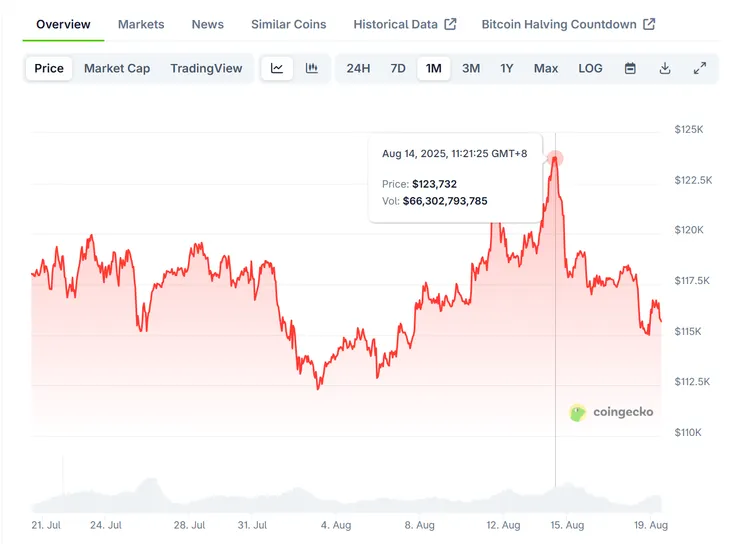Show the 7D price range
The width and height of the screenshot is (740, 544).
398,68
